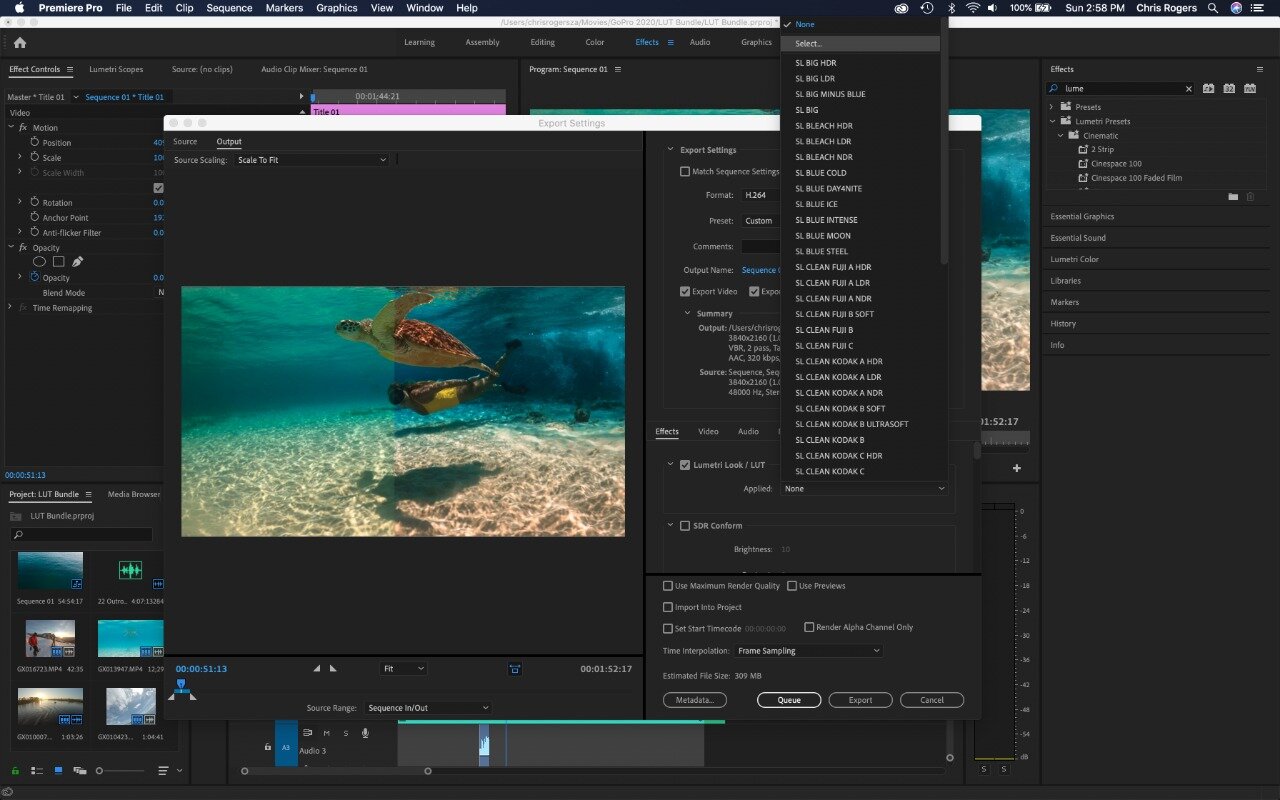Click the Metadata... button

694,700
